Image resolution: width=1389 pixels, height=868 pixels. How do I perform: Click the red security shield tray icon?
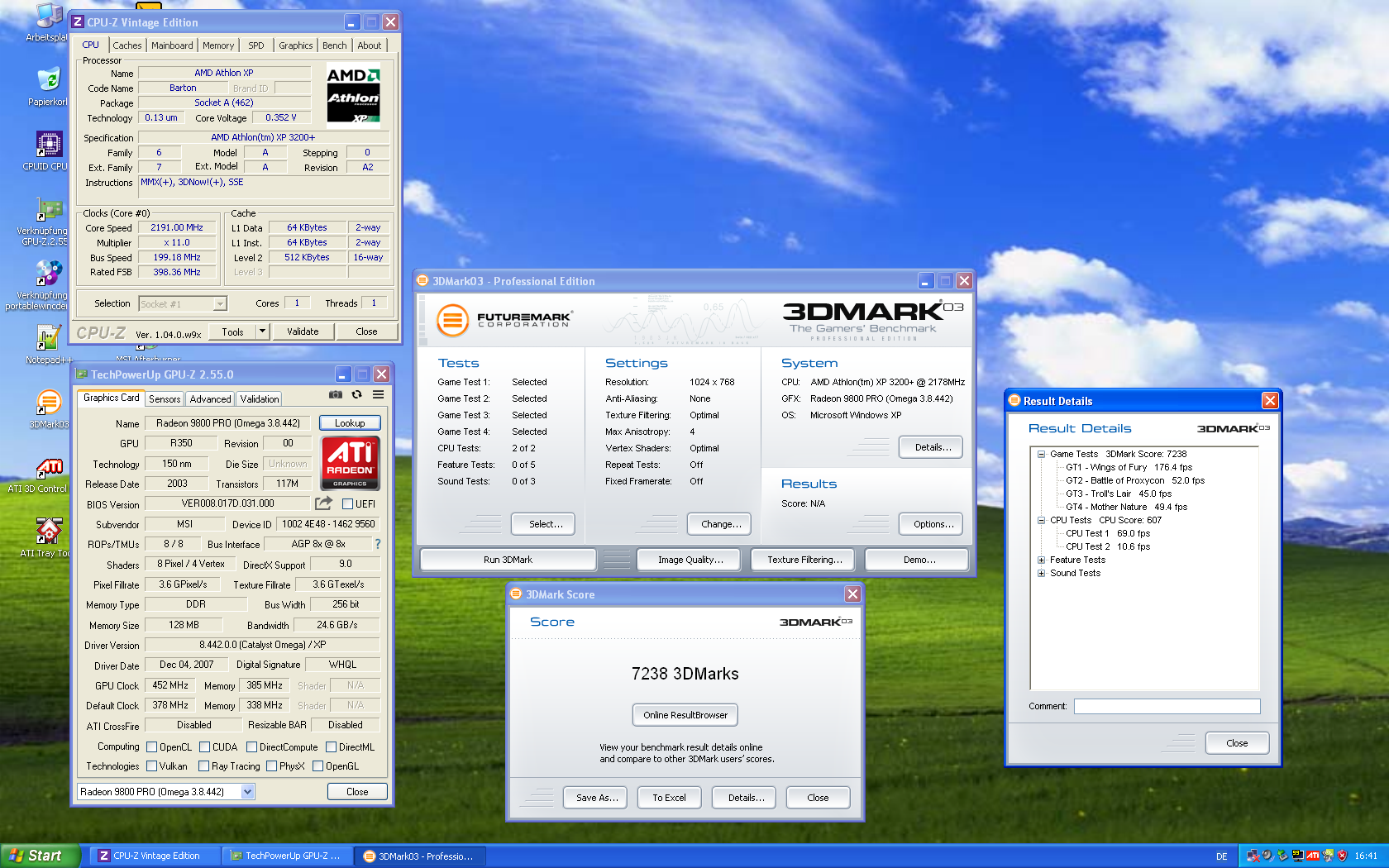point(1342,856)
